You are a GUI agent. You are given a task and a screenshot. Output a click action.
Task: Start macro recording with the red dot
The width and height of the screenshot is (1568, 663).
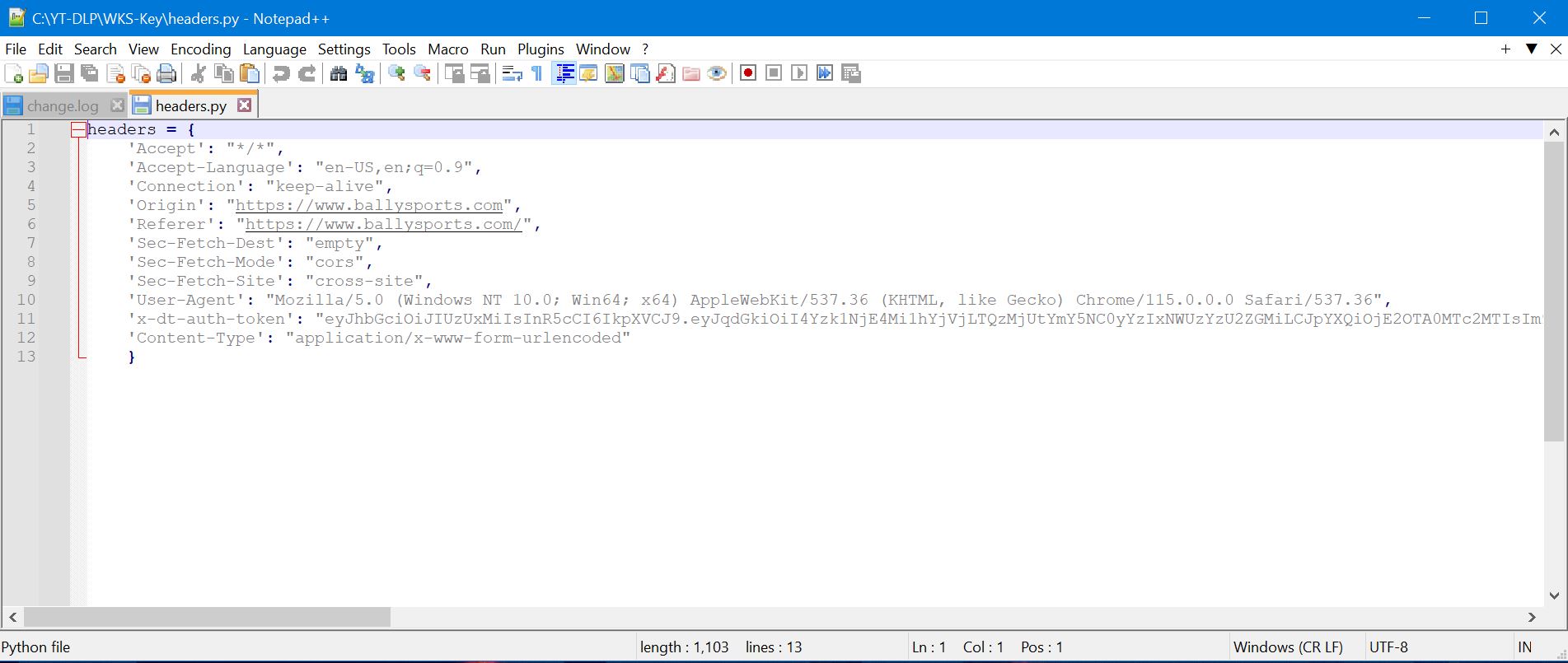(748, 74)
